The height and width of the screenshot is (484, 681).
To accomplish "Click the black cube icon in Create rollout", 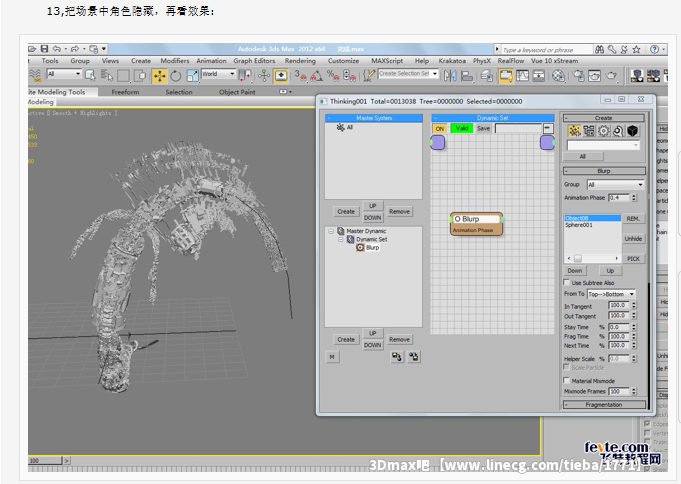I will 633,131.
